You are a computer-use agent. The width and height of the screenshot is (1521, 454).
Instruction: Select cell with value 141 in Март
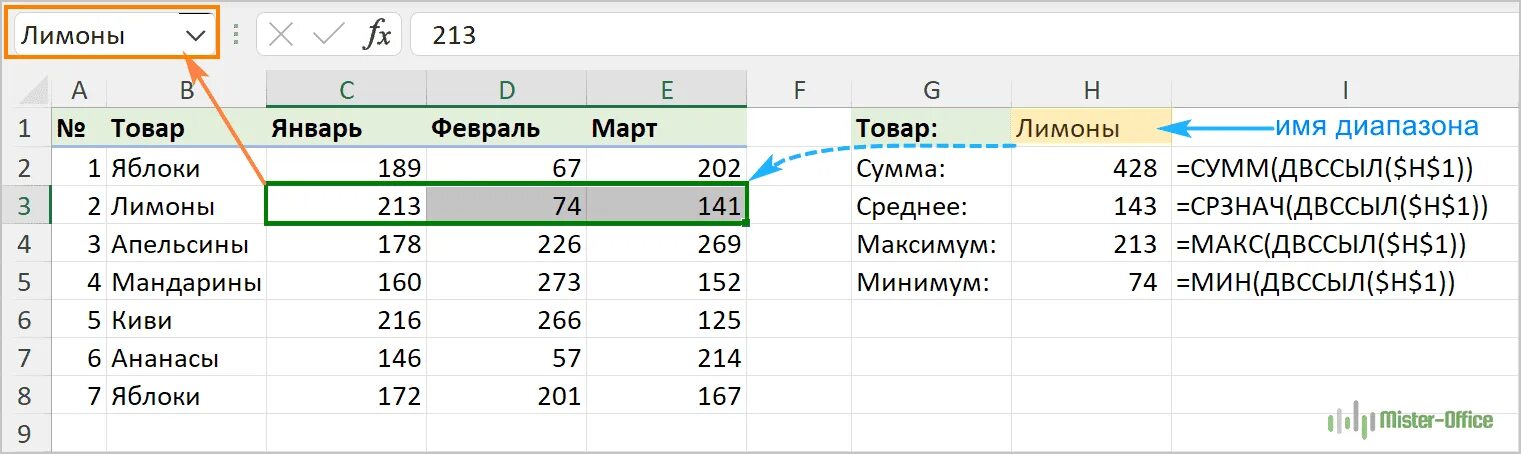[x=666, y=206]
